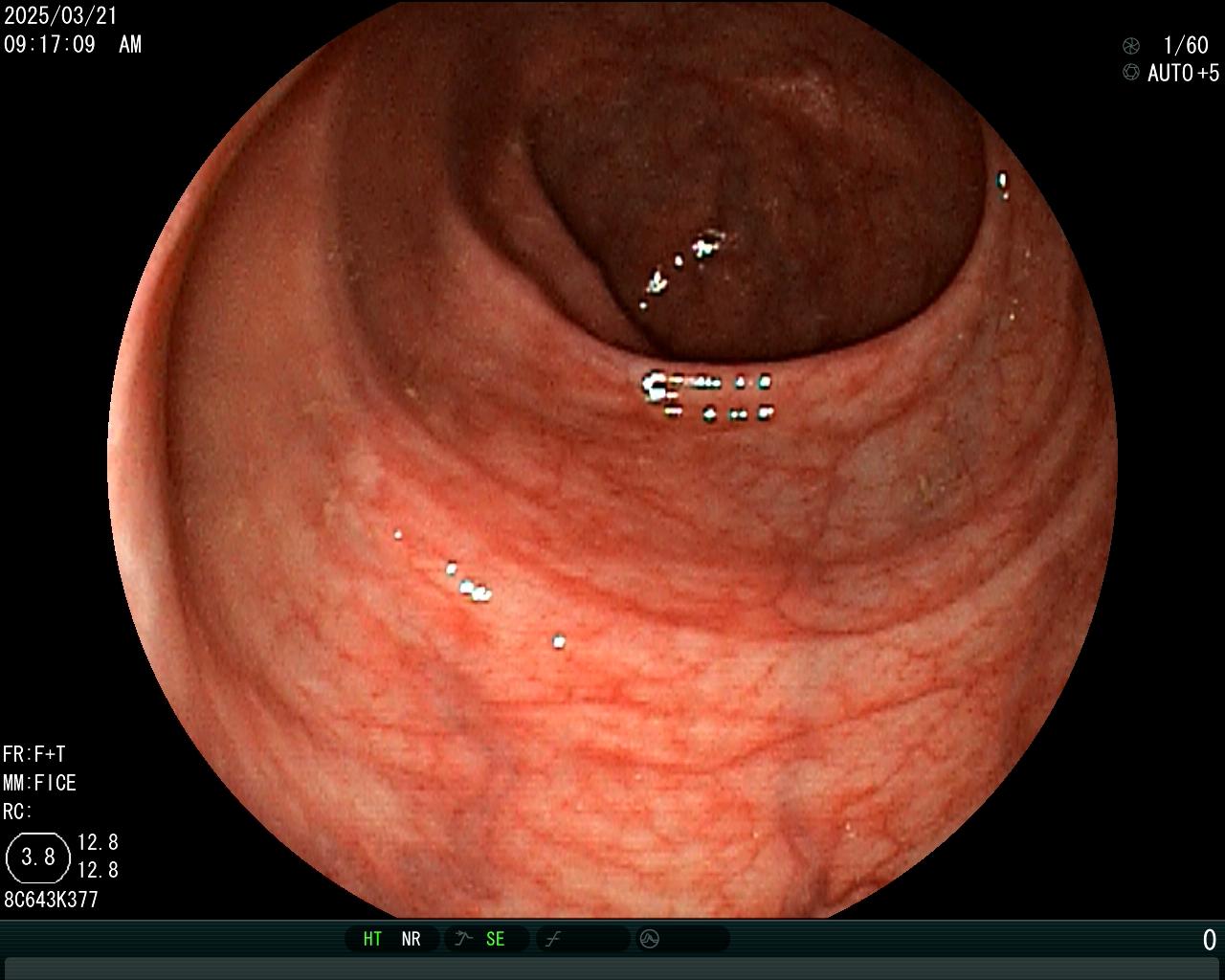Click the tone curve icon next to SE
Image resolution: width=1225 pixels, height=980 pixels.
tap(463, 939)
